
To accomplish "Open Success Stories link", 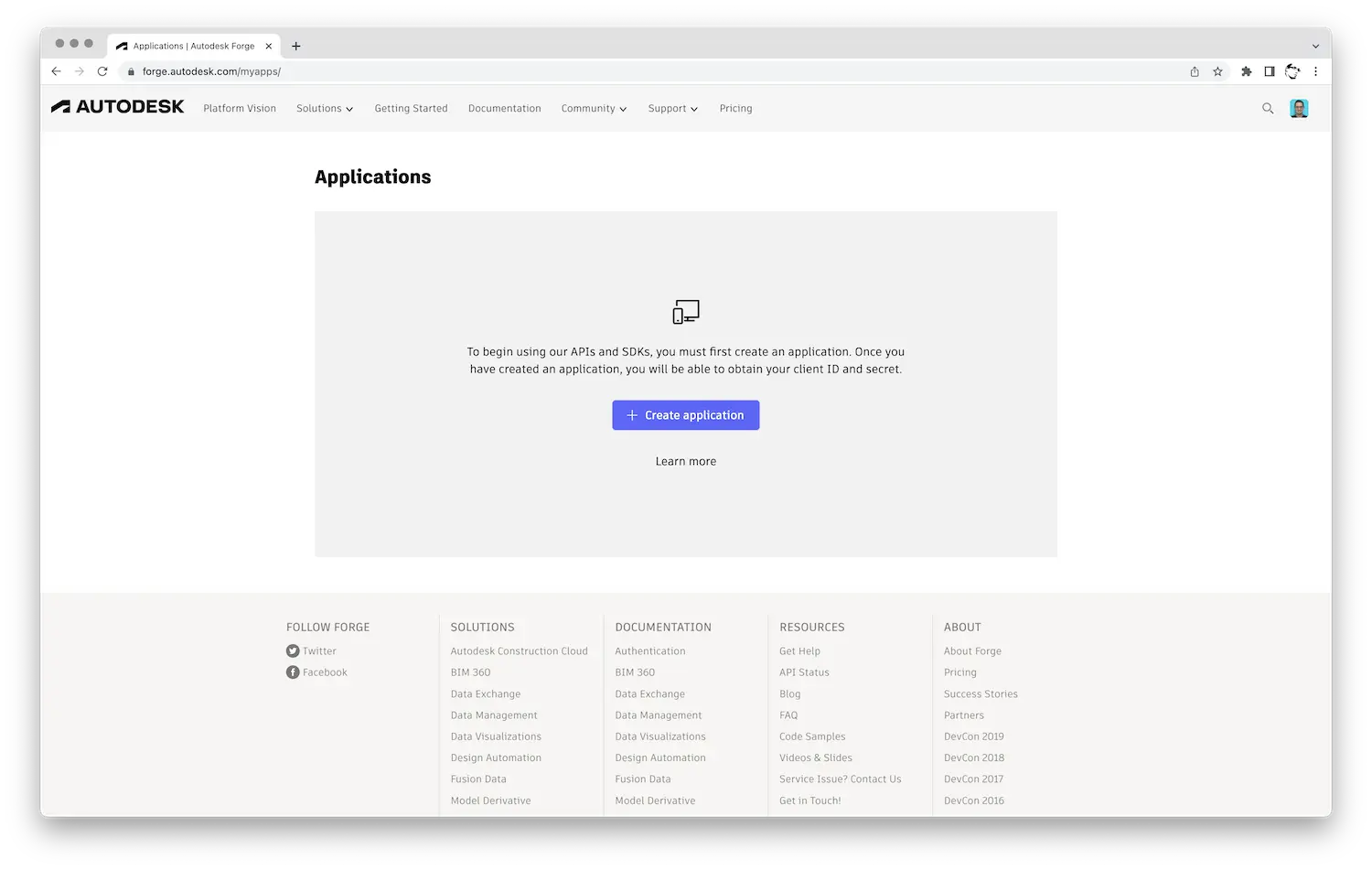I will coord(981,694).
